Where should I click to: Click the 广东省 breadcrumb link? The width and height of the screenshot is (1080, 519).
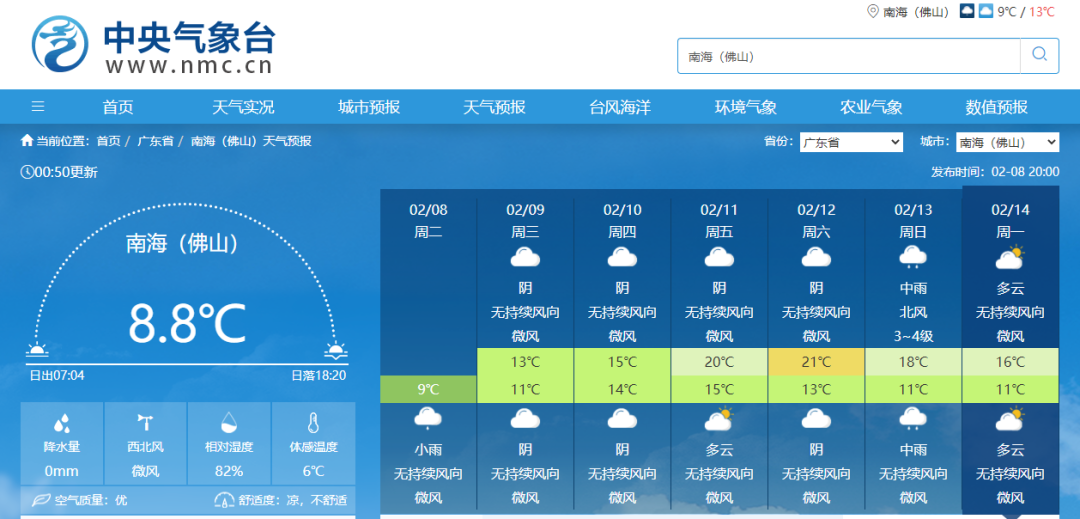pos(156,141)
